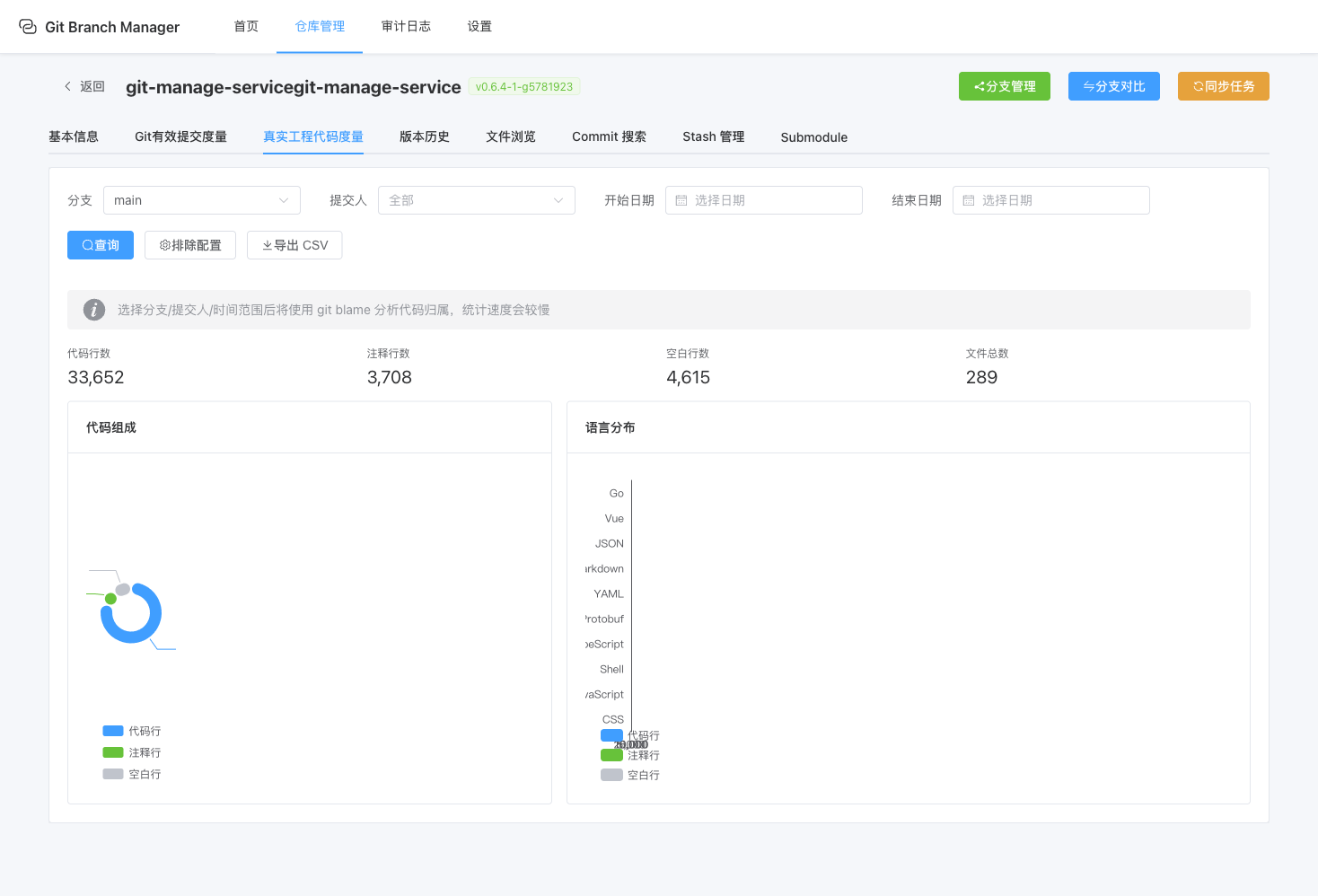Click the calendar icon in the 开始日期 field
1318x896 pixels.
(680, 200)
